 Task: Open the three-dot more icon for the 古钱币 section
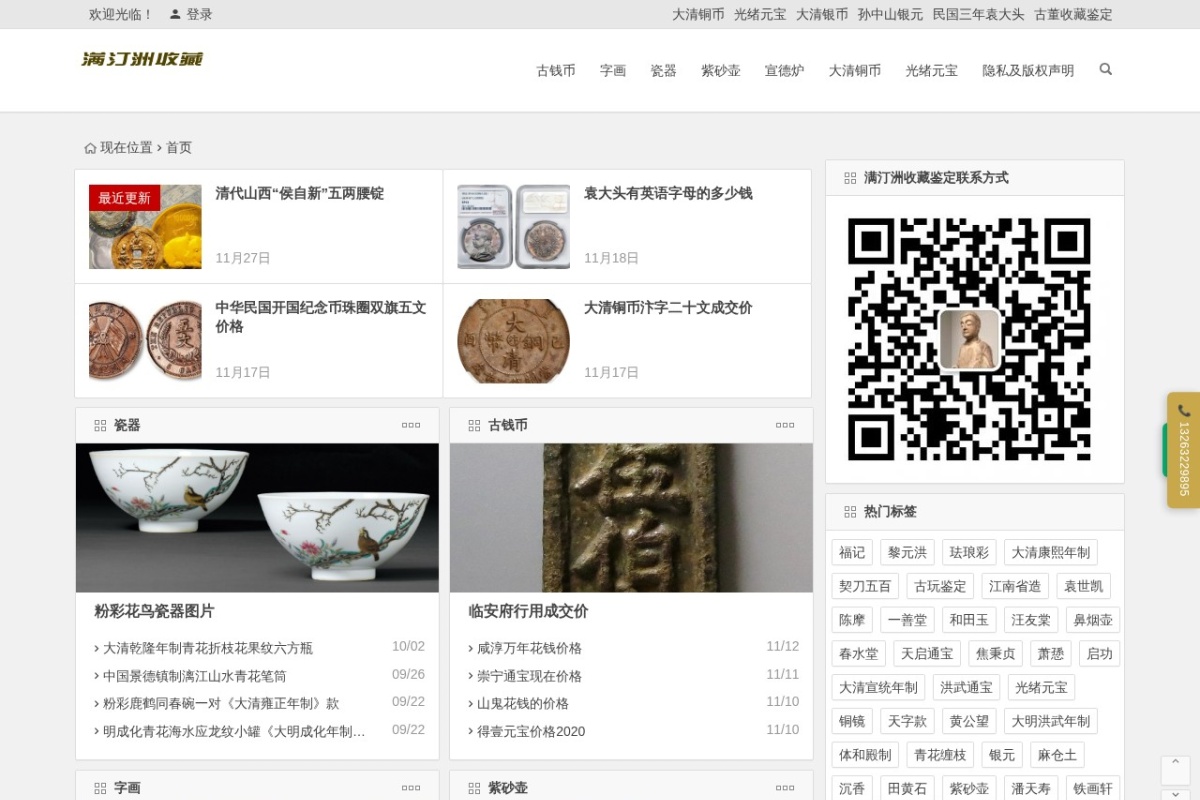[785, 425]
